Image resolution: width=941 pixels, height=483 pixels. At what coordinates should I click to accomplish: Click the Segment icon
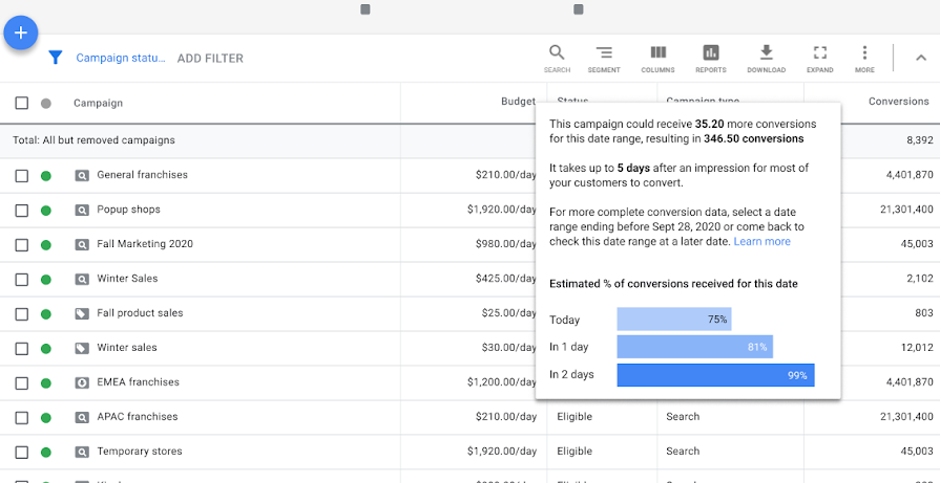tap(604, 53)
